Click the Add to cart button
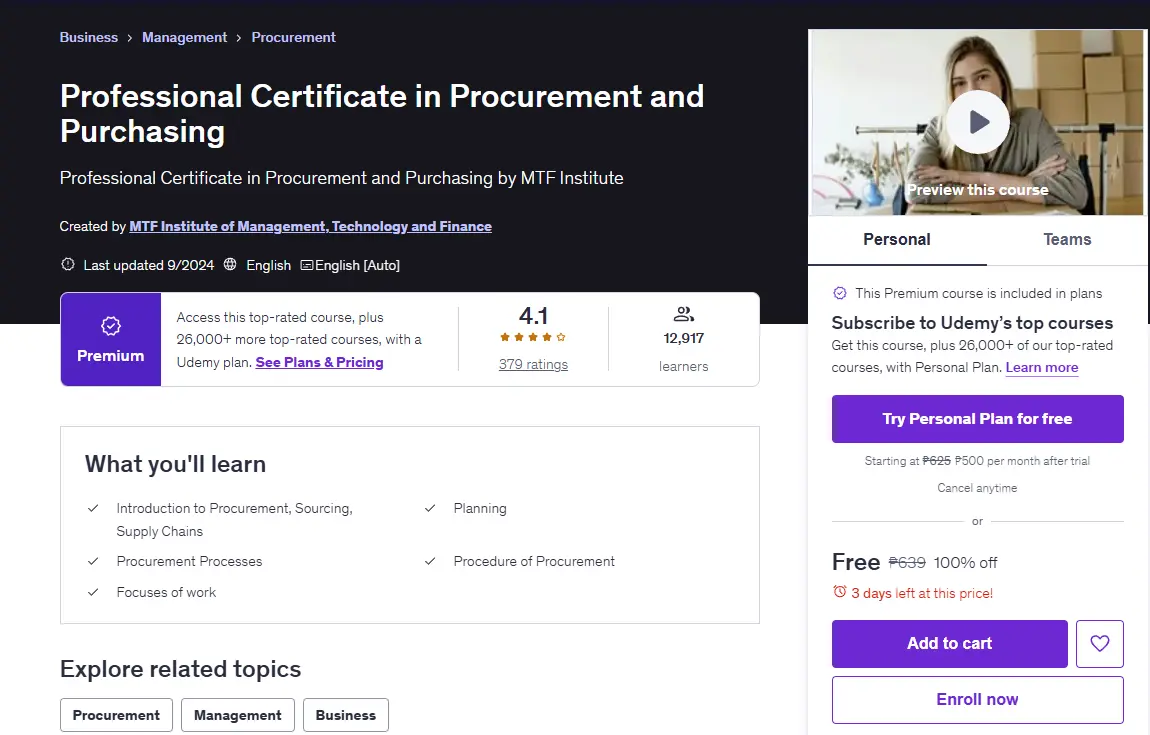This screenshot has height=735, width=1150. coord(950,643)
